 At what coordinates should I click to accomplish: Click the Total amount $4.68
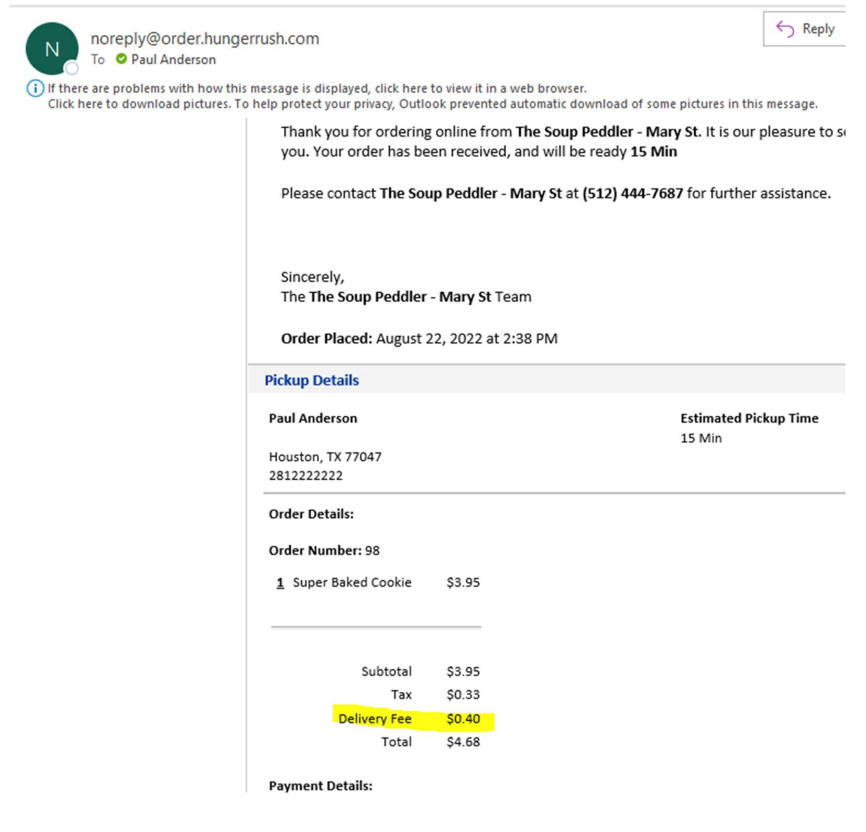[463, 742]
